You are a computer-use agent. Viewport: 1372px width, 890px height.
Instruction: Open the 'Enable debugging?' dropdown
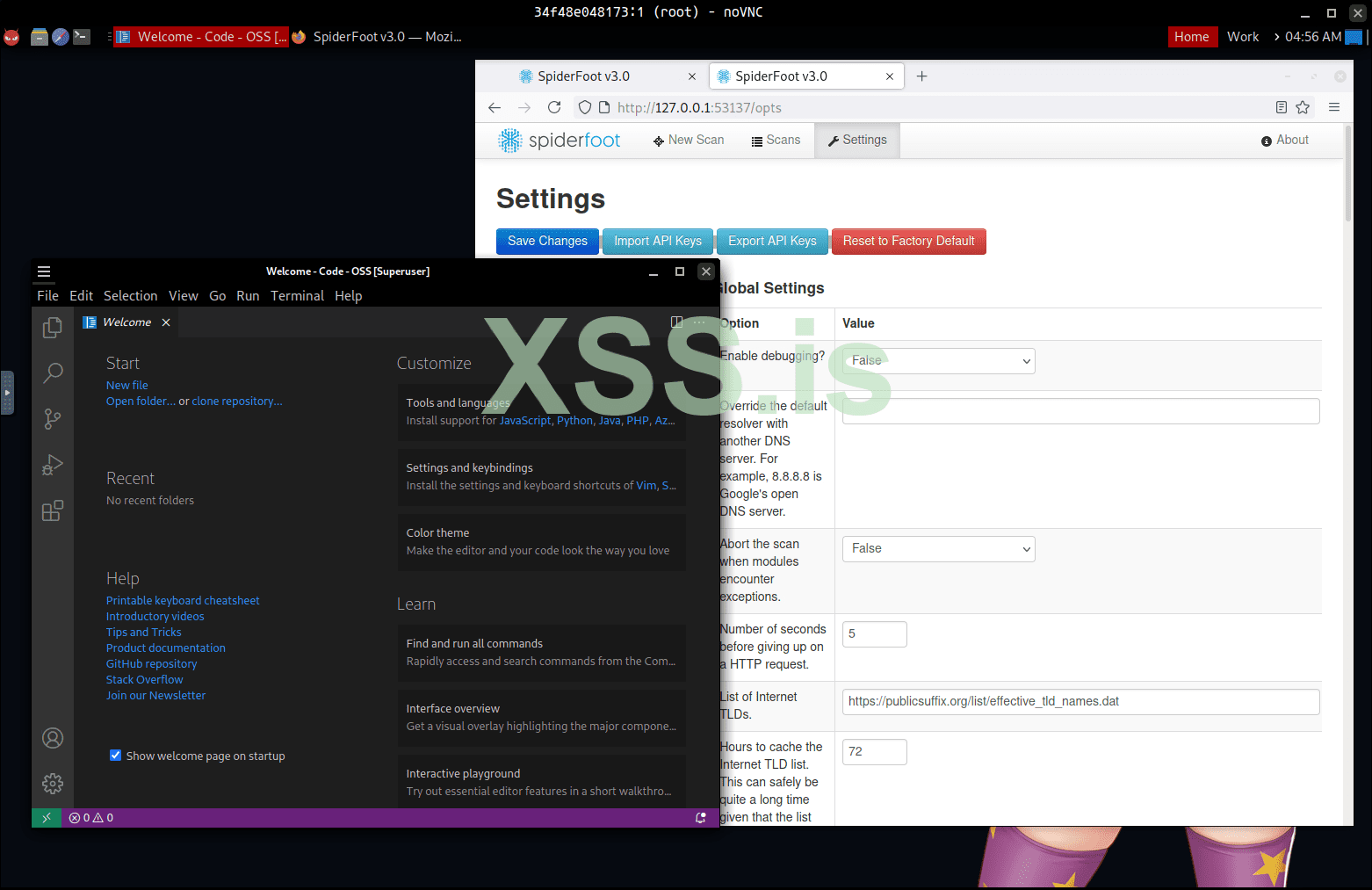[938, 360]
